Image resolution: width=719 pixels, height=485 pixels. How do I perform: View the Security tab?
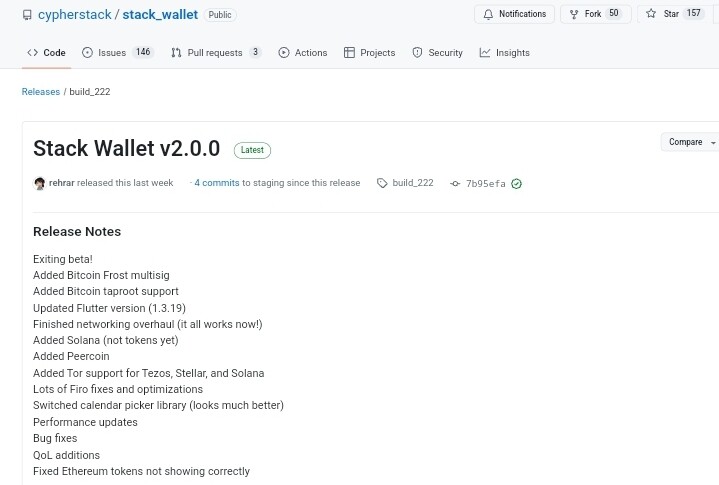click(437, 53)
